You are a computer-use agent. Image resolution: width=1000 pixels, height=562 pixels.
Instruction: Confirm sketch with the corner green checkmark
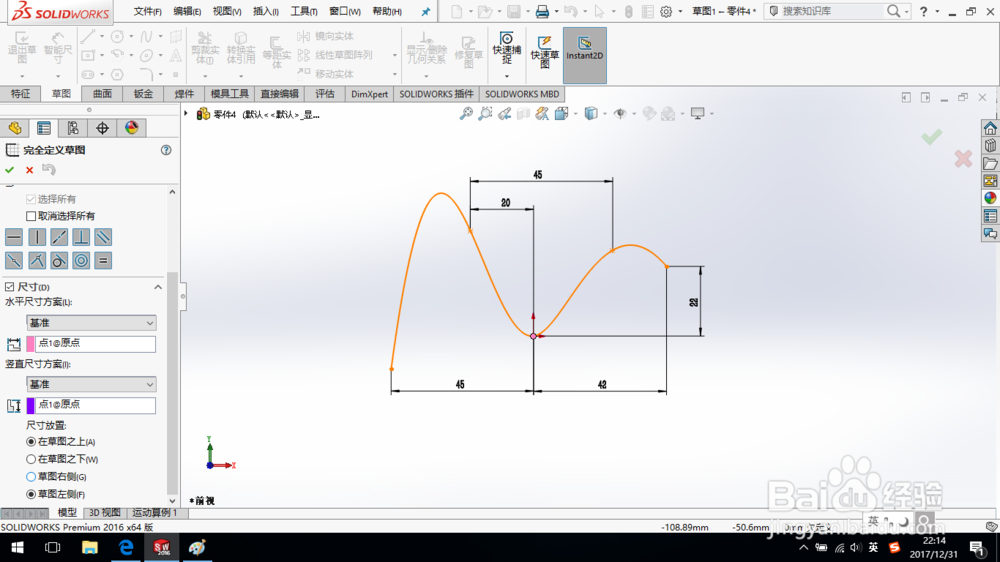coord(932,136)
